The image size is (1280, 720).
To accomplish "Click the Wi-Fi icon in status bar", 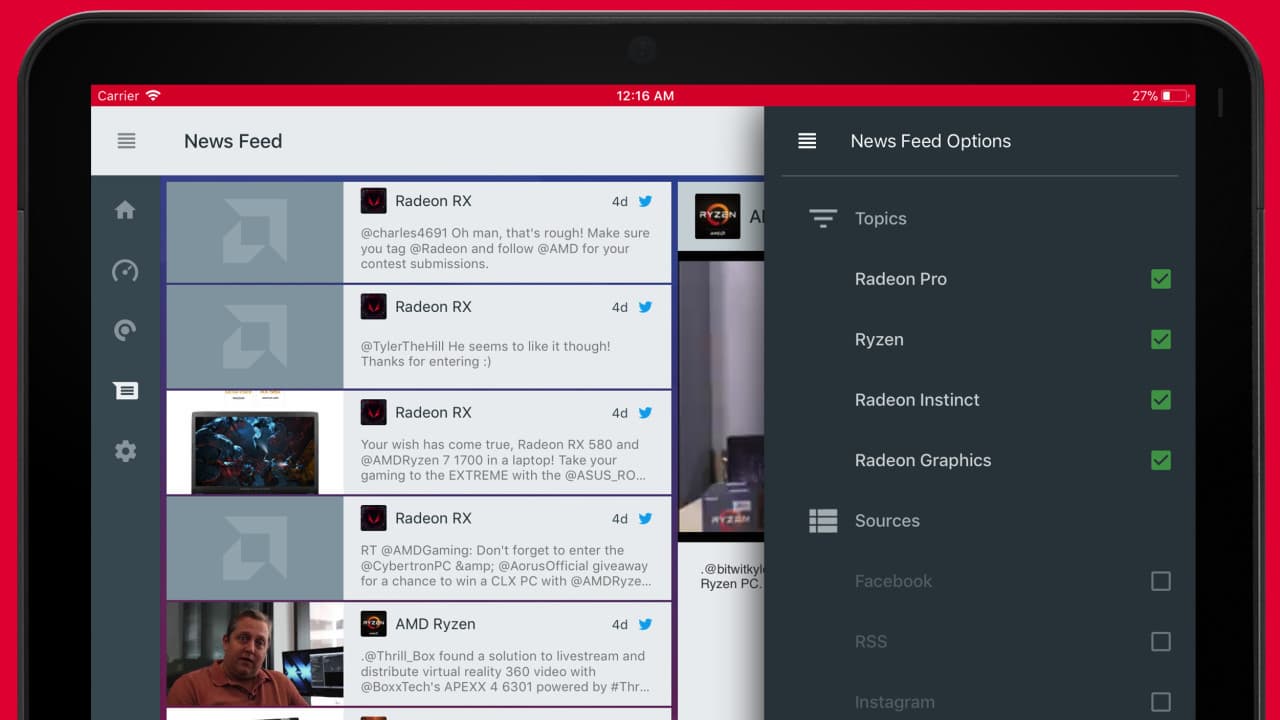I will click(153, 96).
